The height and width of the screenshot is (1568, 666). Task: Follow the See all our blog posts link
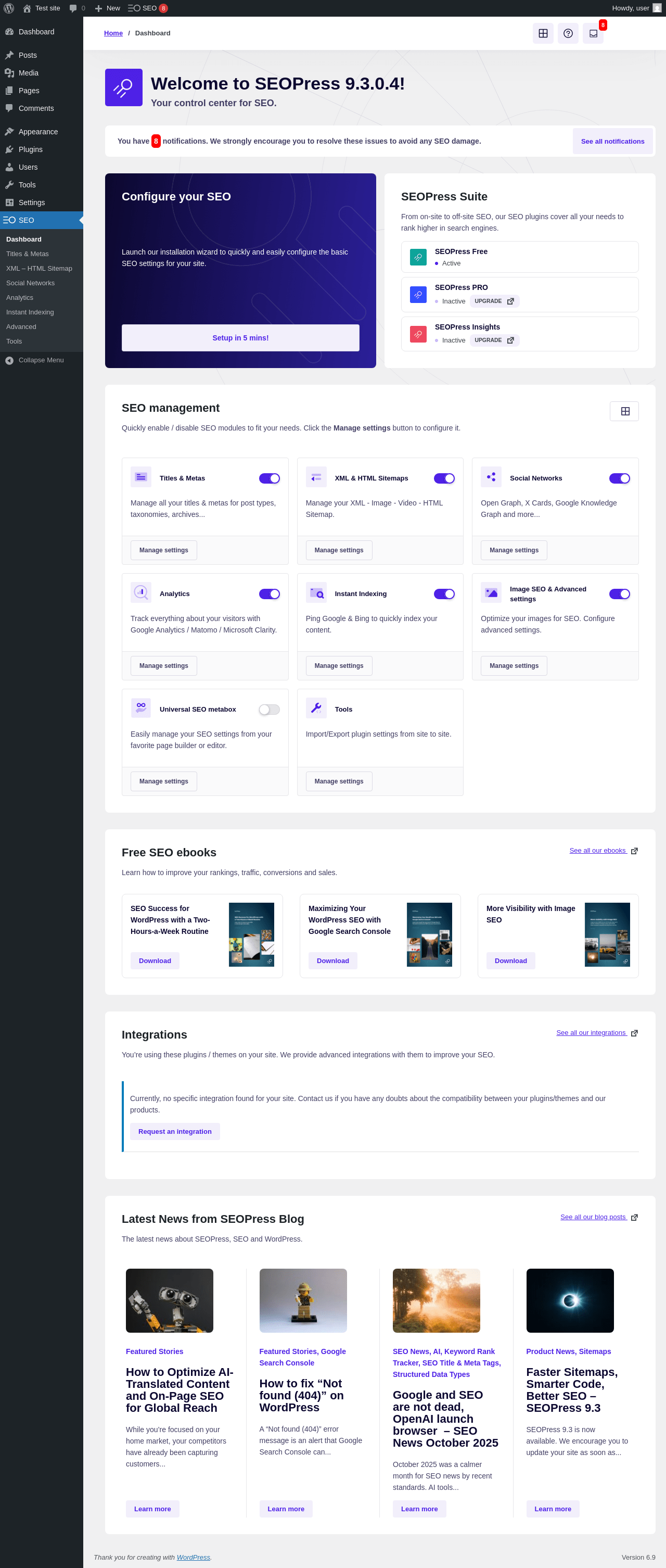(599, 1218)
